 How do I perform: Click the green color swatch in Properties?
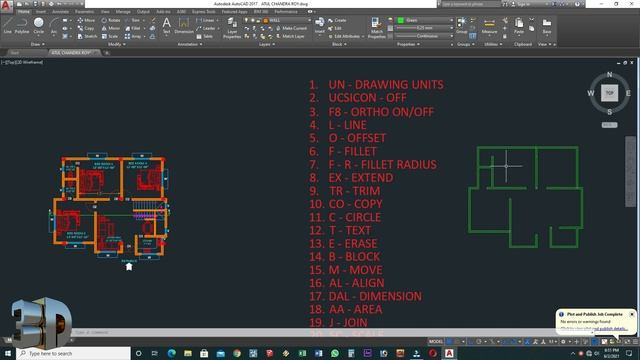pyautogui.click(x=400, y=20)
